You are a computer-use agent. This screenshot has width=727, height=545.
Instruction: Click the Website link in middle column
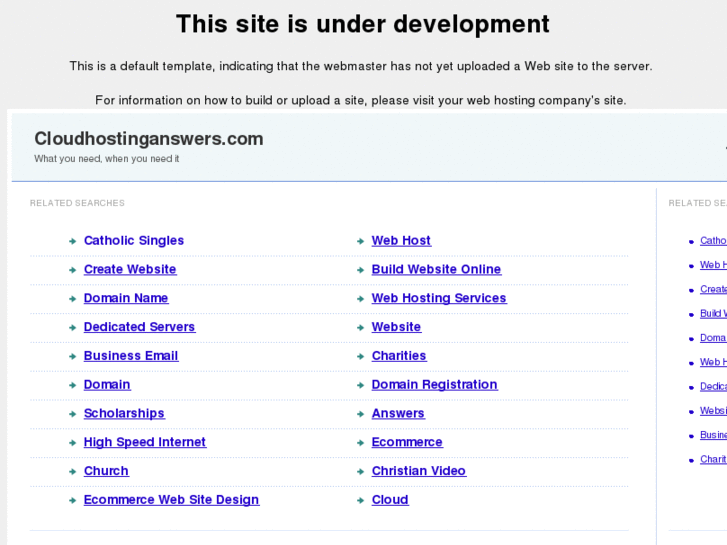pyautogui.click(x=396, y=327)
